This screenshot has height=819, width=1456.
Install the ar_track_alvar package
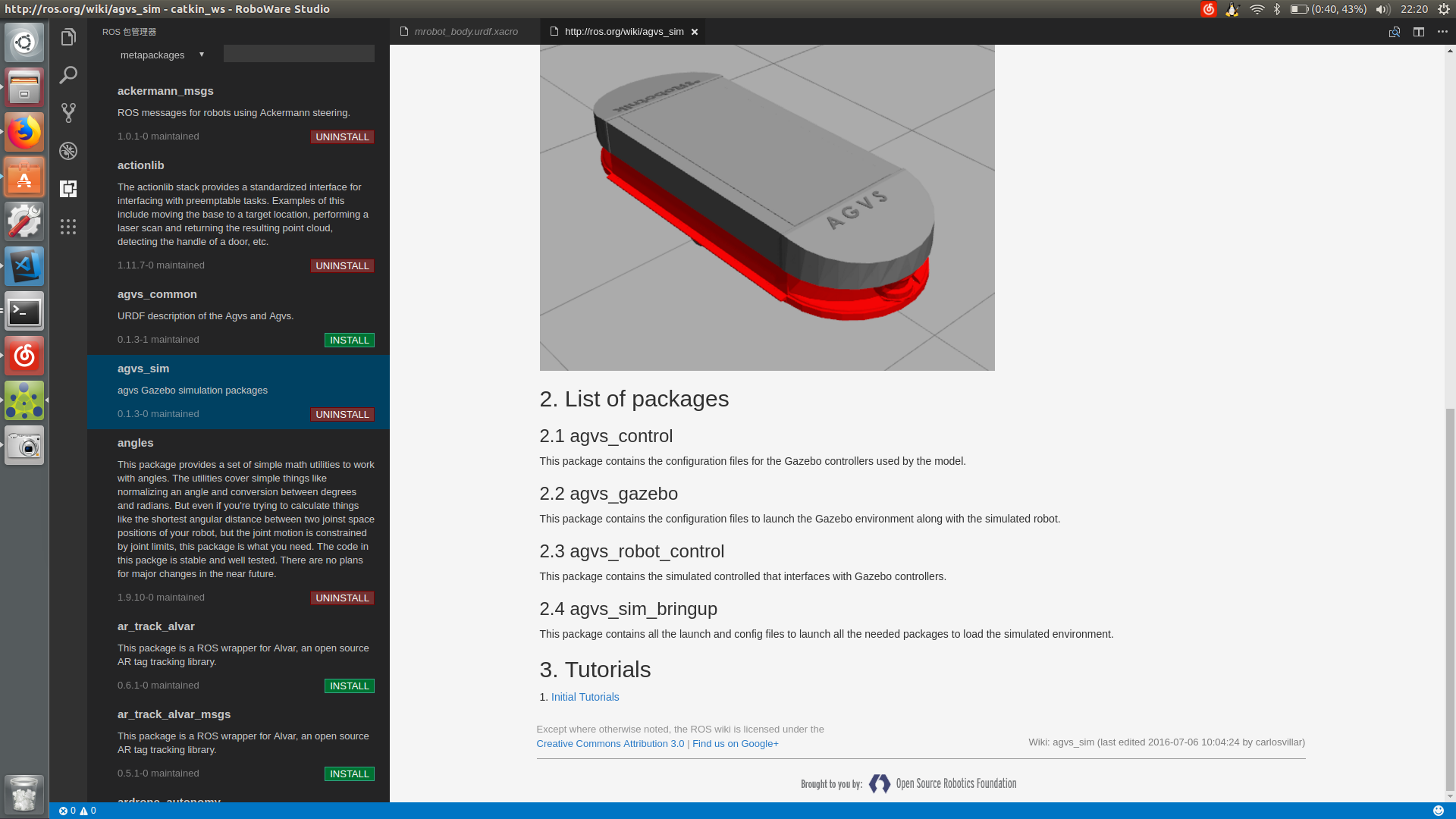click(349, 686)
